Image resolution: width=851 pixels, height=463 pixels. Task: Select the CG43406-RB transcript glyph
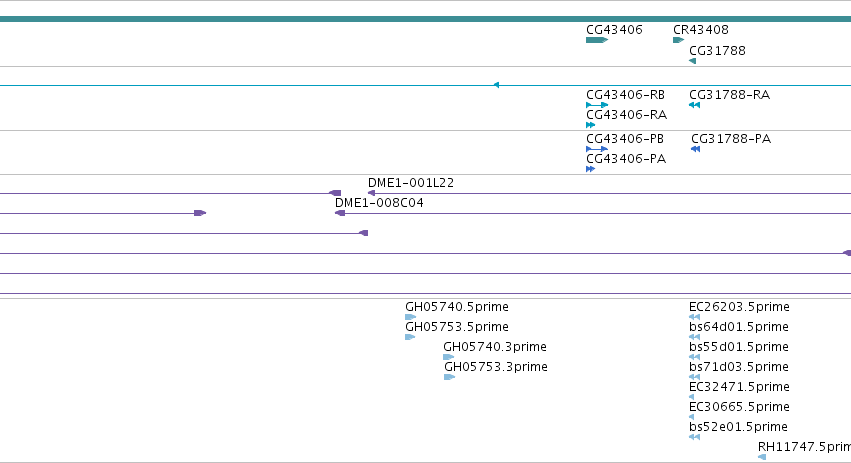(597, 105)
